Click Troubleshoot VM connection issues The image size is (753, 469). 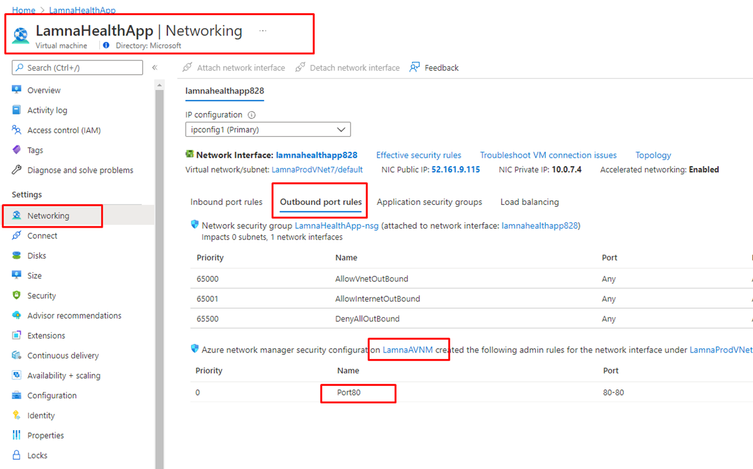pos(548,155)
